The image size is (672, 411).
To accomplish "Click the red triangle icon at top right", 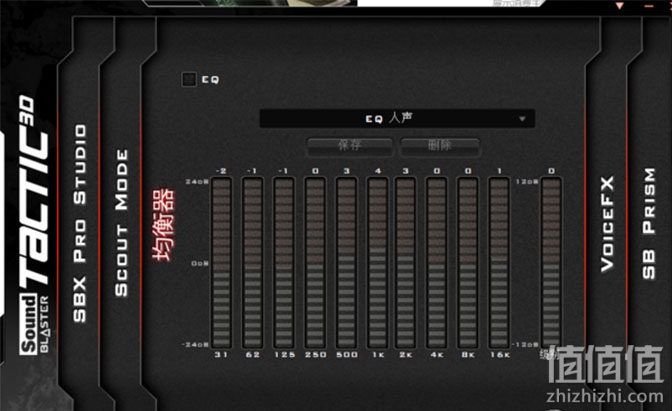I will (x=620, y=6).
